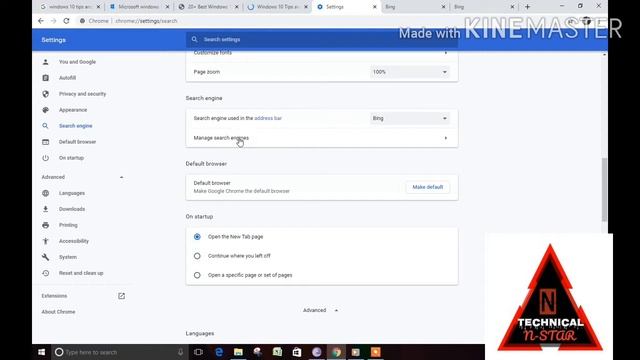The height and width of the screenshot is (360, 640).
Task: Select the Printing printer icon
Action: 45,225
